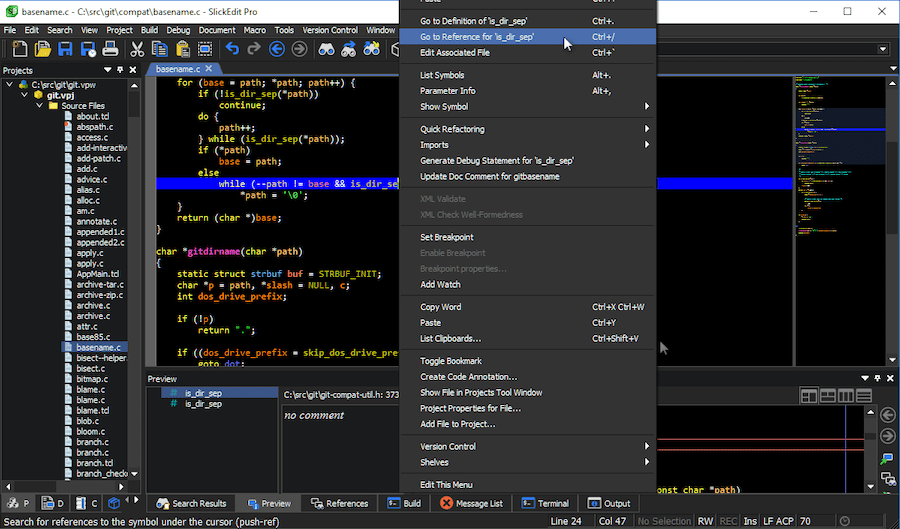
Task: Switch to the Search Results tab
Action: [191, 503]
